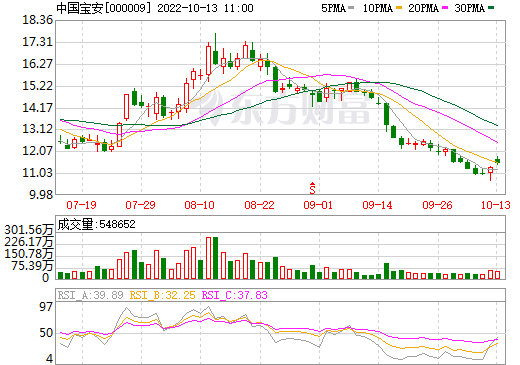Select the RSI_B:32.25 indicator label

coord(162,295)
